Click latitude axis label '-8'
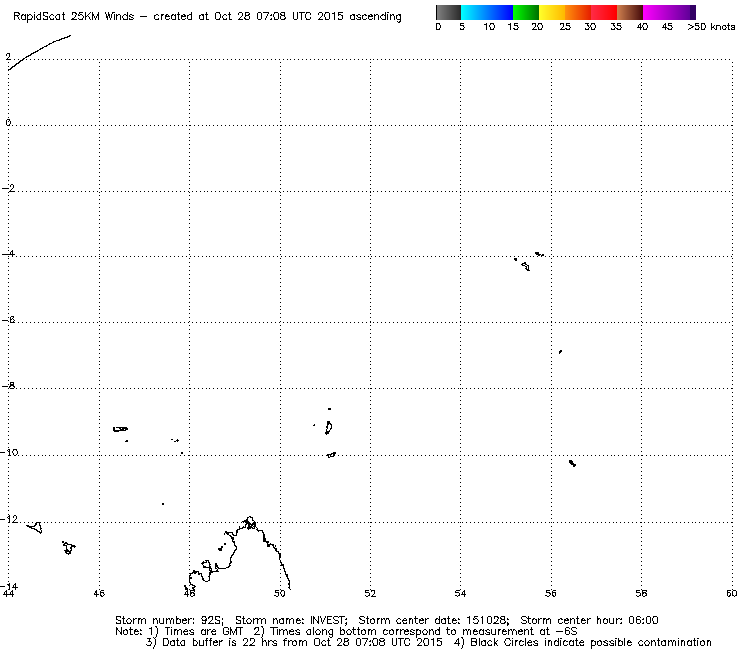The width and height of the screenshot is (740, 650). (x=8, y=386)
